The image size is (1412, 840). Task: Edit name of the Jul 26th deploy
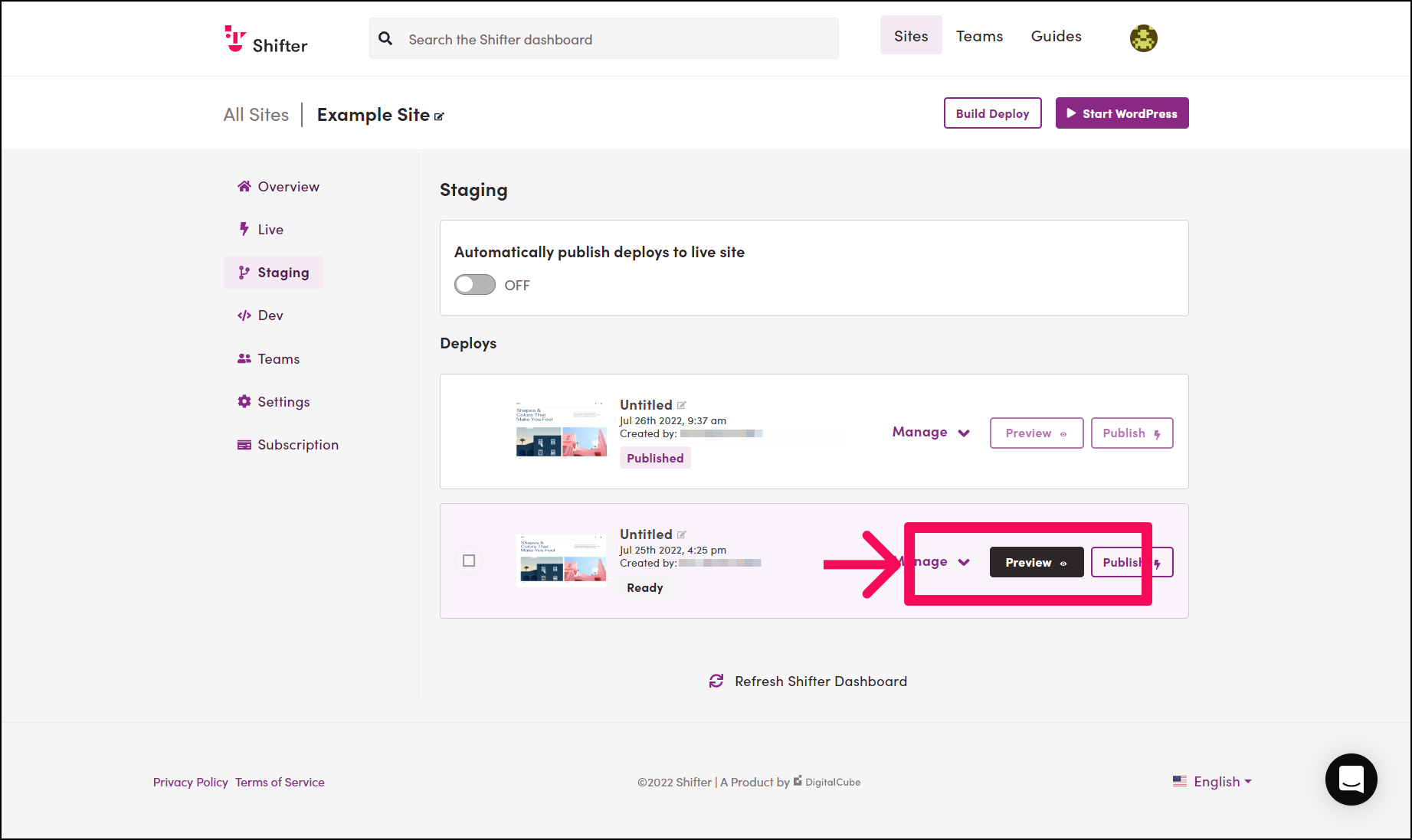point(682,405)
